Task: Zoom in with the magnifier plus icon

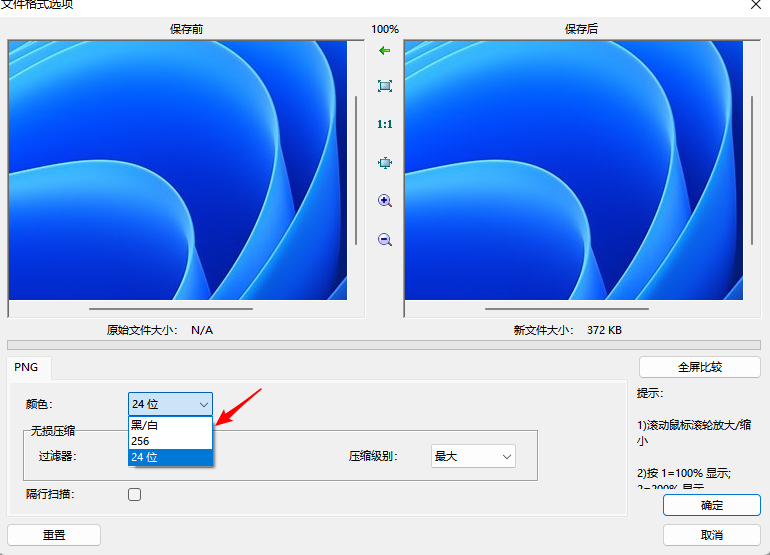Action: click(385, 201)
